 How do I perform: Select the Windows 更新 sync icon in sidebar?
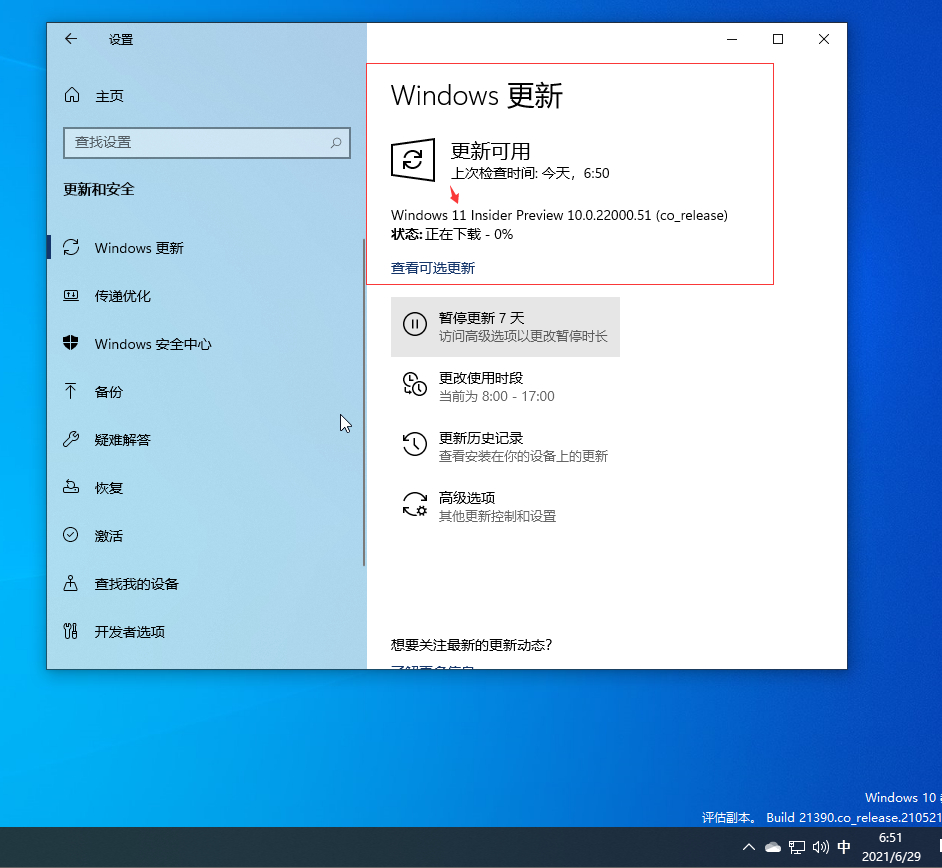pyautogui.click(x=71, y=247)
